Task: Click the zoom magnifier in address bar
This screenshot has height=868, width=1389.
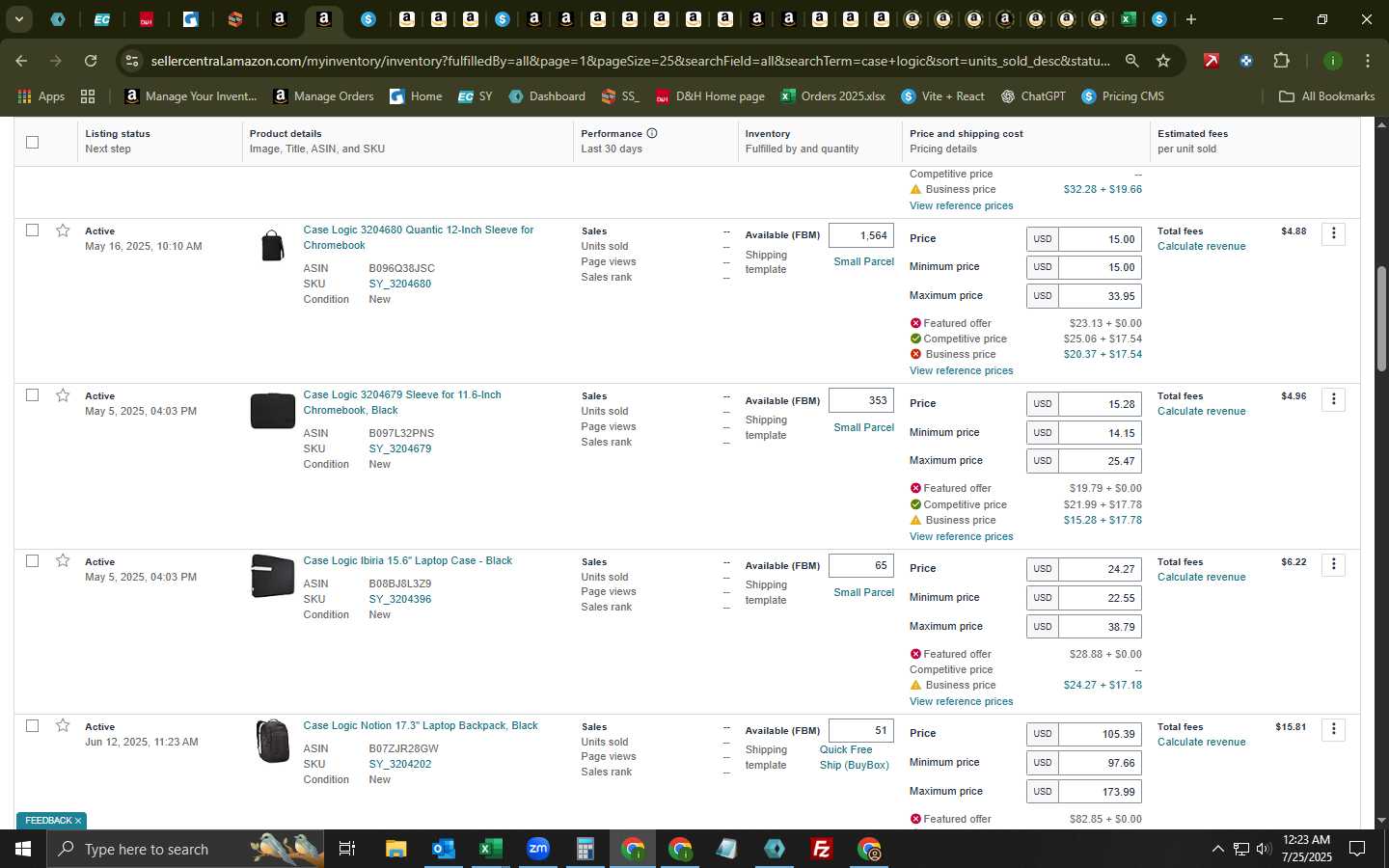Action: pyautogui.click(x=1131, y=61)
